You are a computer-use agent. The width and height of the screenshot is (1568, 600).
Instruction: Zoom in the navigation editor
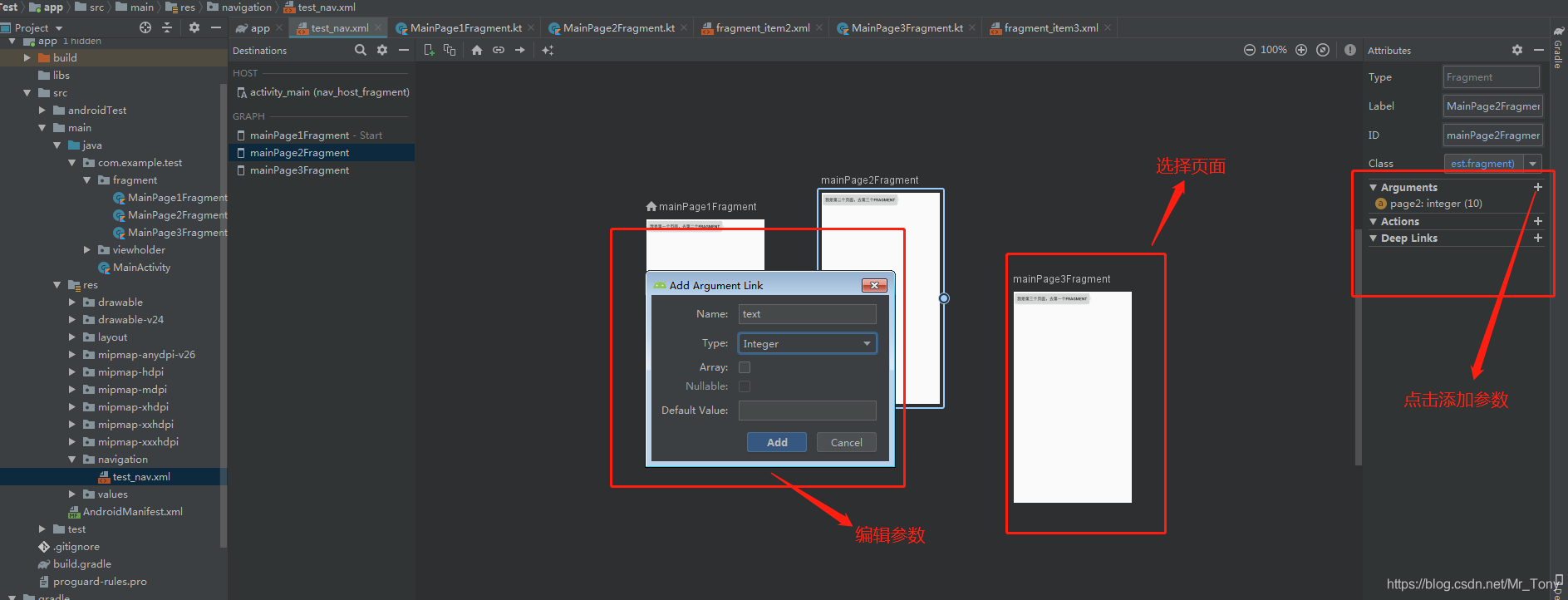[1301, 50]
